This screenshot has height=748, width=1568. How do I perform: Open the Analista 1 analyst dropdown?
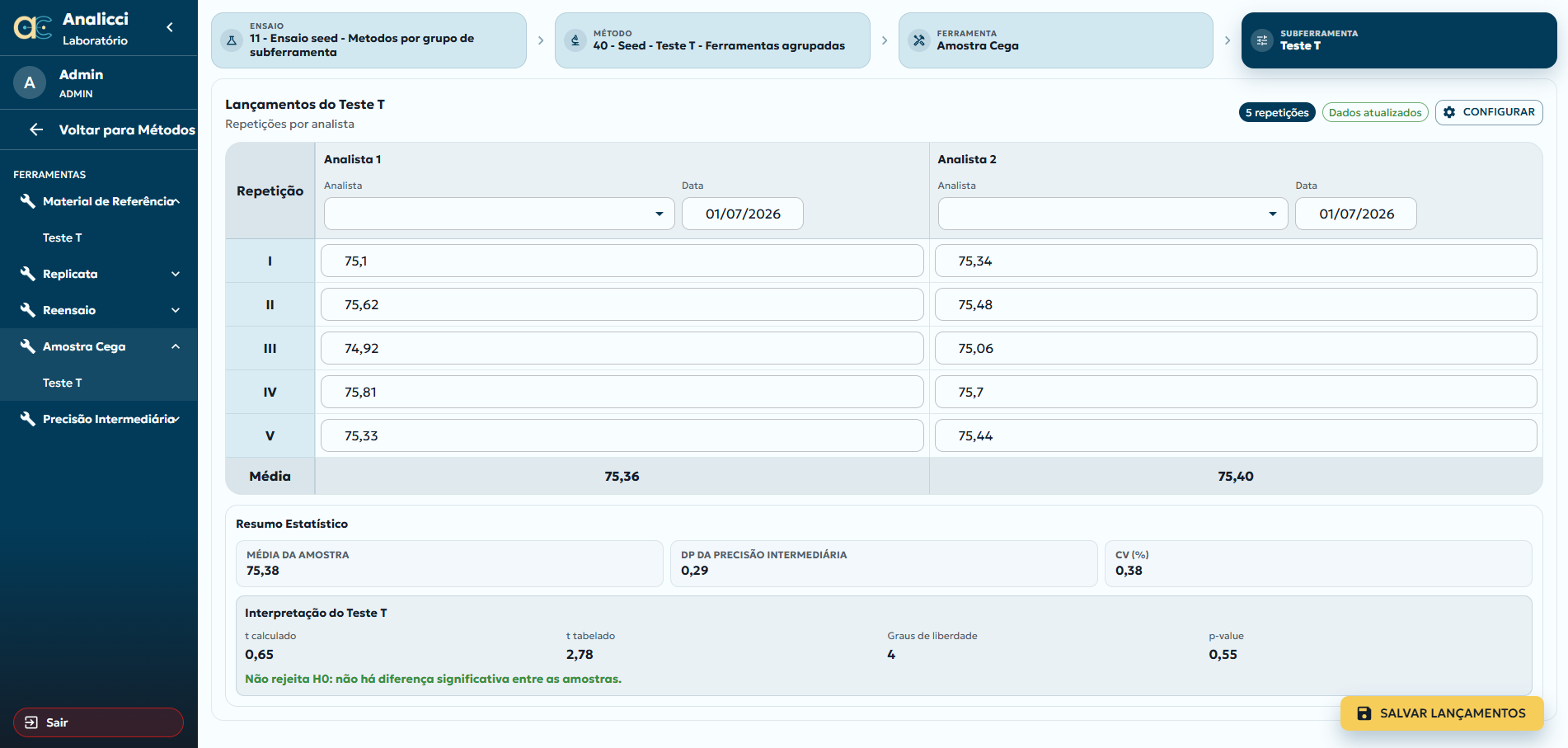point(499,214)
